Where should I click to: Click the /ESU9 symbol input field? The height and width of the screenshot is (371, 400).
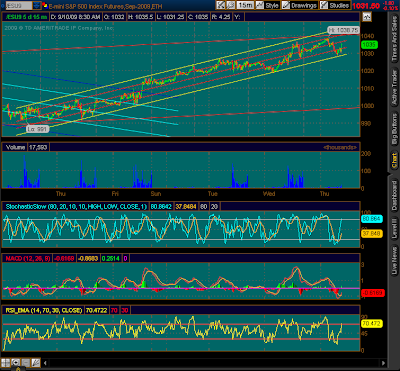coord(19,5)
